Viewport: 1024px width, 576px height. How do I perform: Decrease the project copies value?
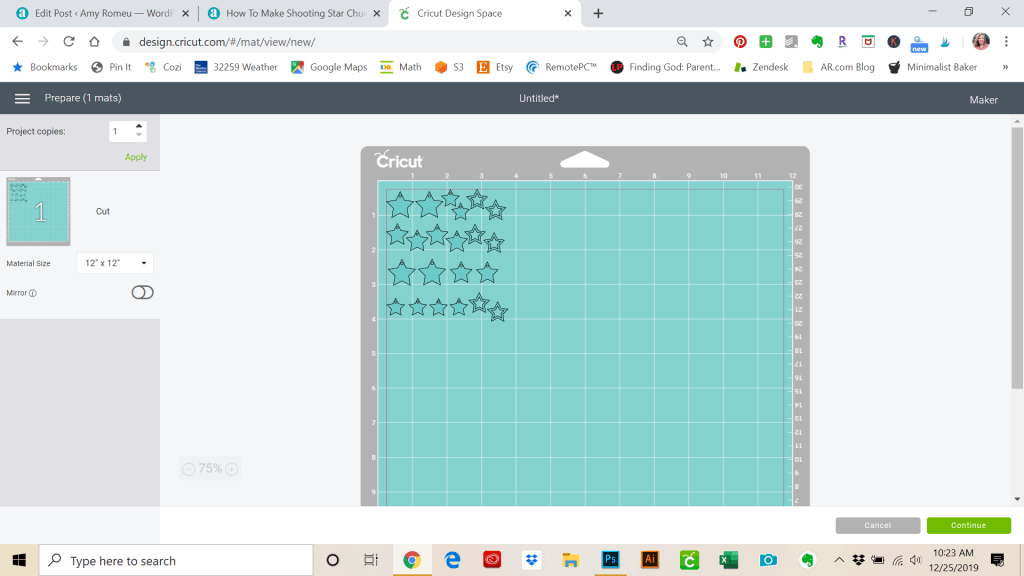pyautogui.click(x=138, y=135)
